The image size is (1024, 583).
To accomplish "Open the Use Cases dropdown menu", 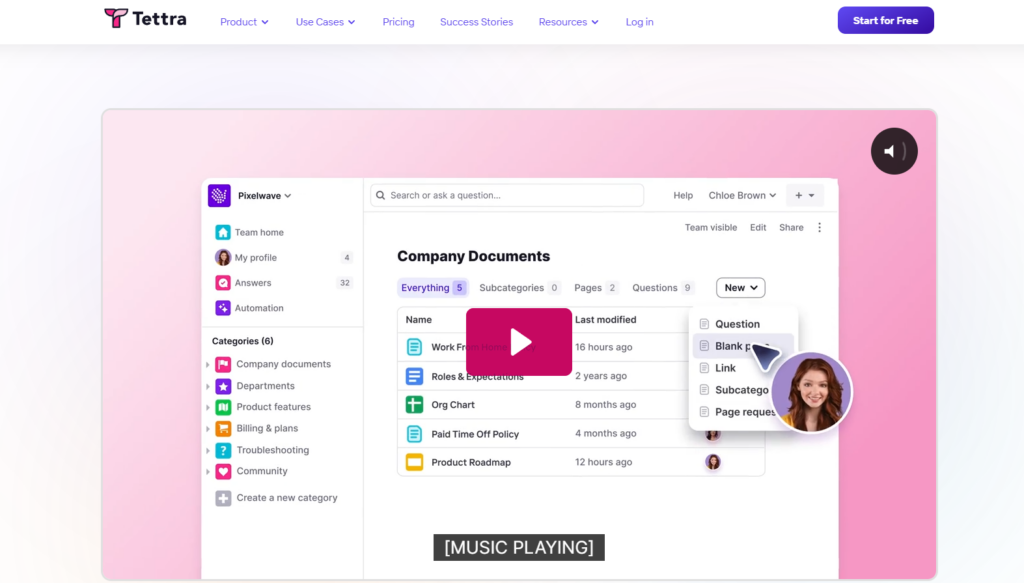I will [325, 22].
